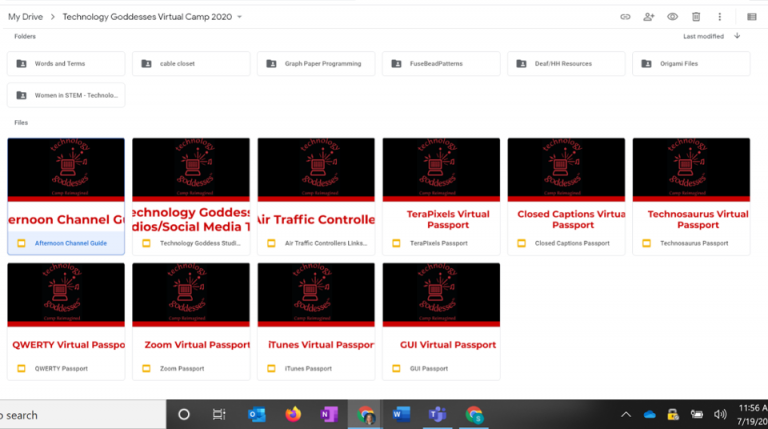Open Task View on taskbar

click(x=219, y=415)
